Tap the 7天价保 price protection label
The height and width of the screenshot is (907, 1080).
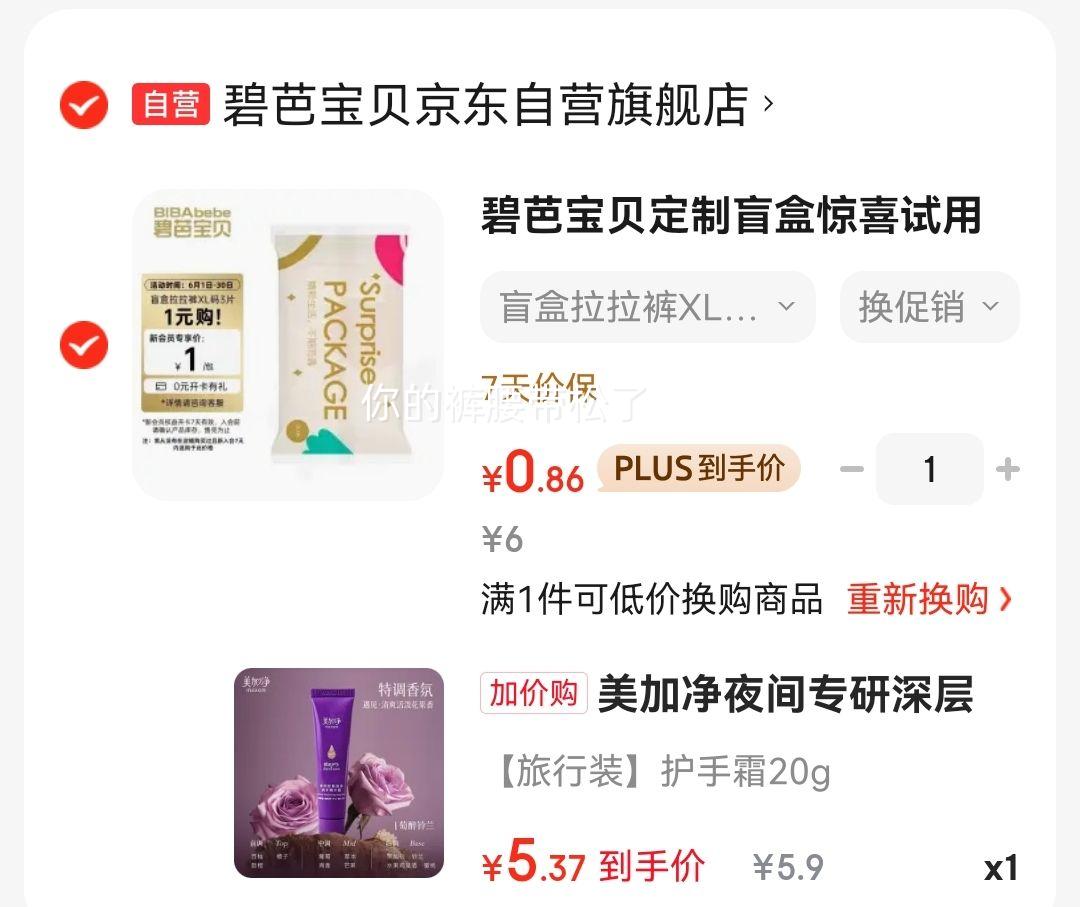pyautogui.click(x=538, y=389)
